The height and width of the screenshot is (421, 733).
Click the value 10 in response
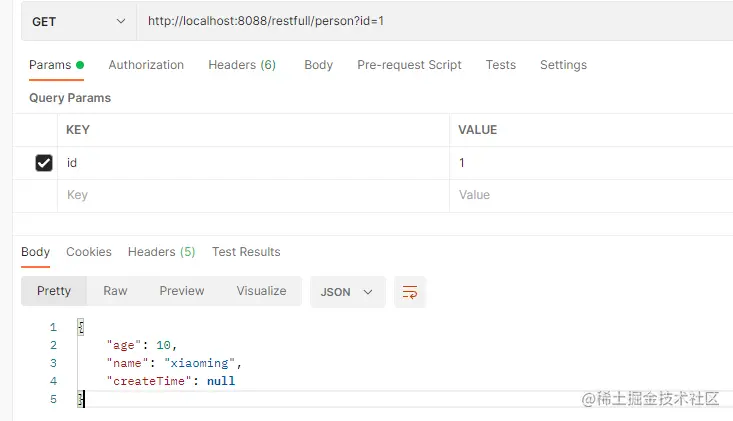pyautogui.click(x=163, y=345)
